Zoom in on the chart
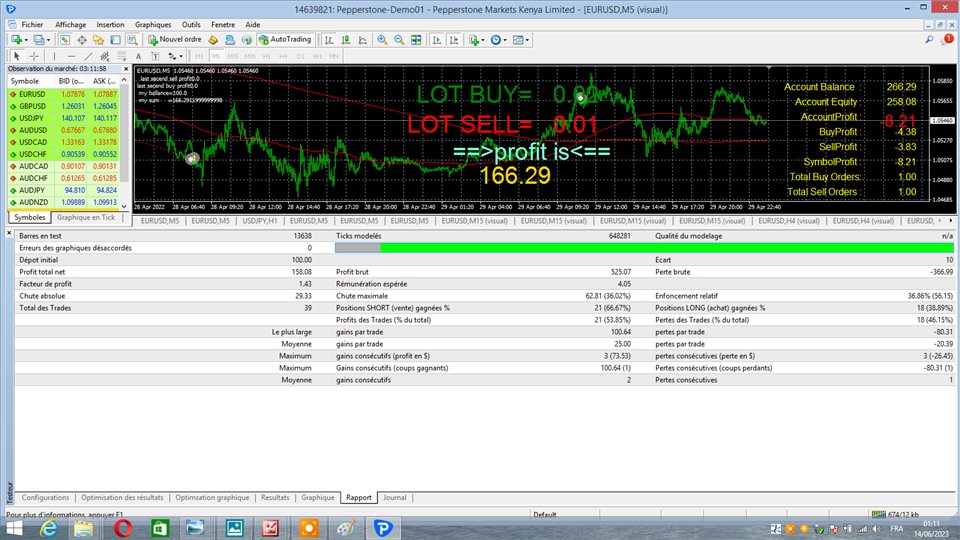 (382, 40)
